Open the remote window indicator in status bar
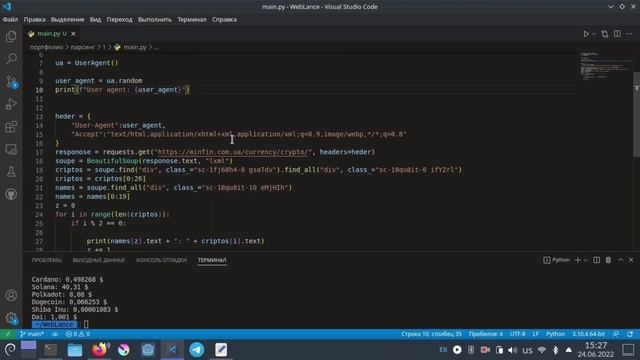 point(8,334)
